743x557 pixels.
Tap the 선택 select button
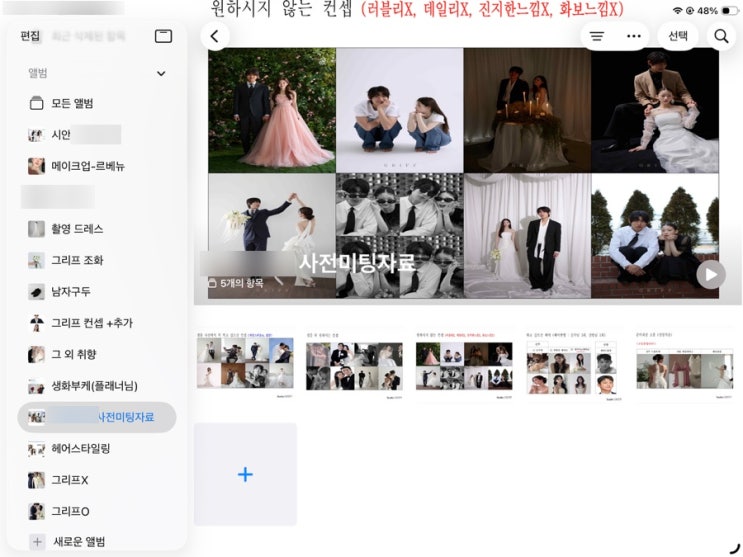click(678, 36)
